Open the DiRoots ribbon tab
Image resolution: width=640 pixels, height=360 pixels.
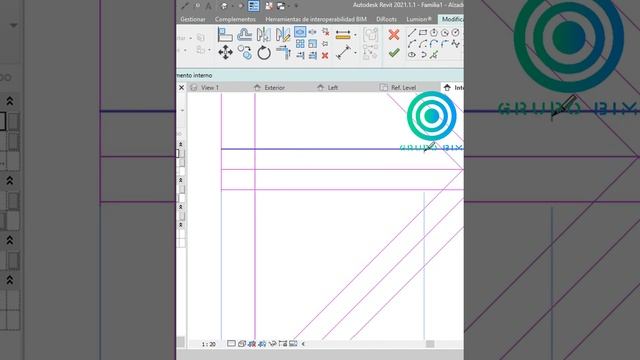pos(386,19)
